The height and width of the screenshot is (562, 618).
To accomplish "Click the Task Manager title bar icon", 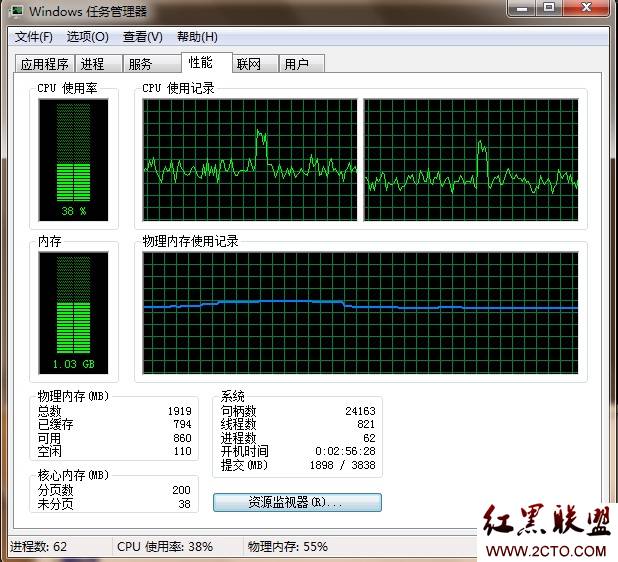I will point(17,11).
